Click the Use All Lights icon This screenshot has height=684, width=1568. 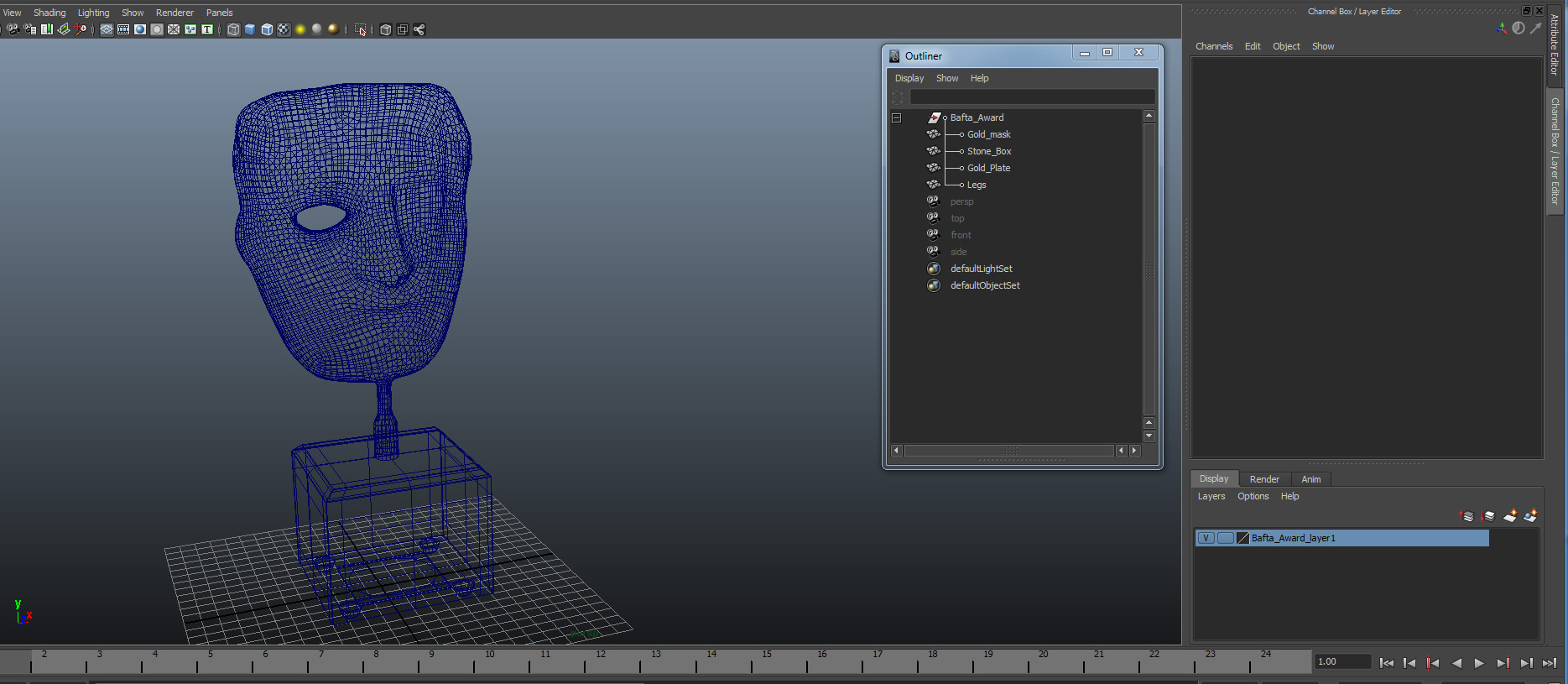coord(300,29)
